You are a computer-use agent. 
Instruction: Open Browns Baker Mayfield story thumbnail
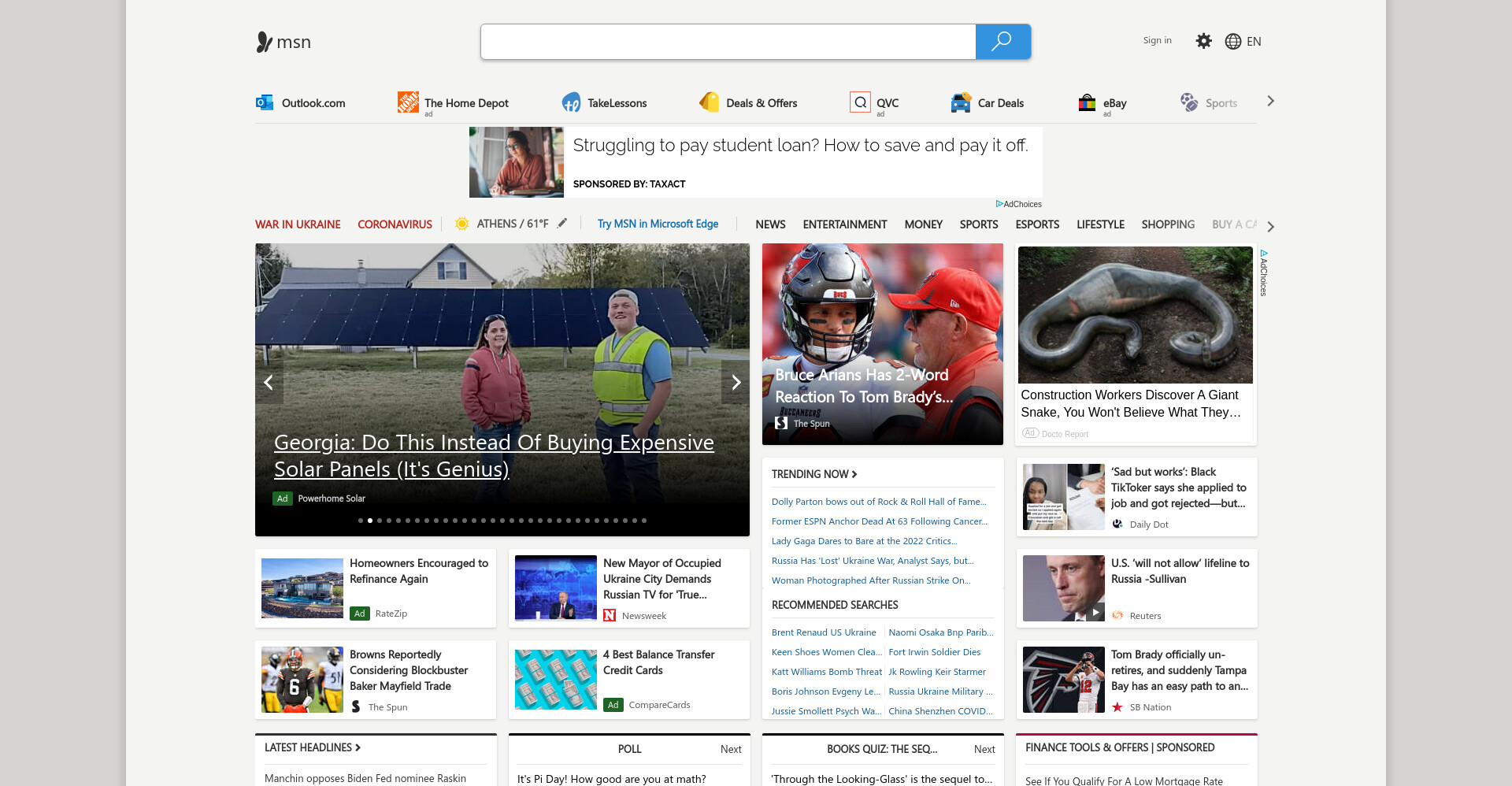pos(302,680)
